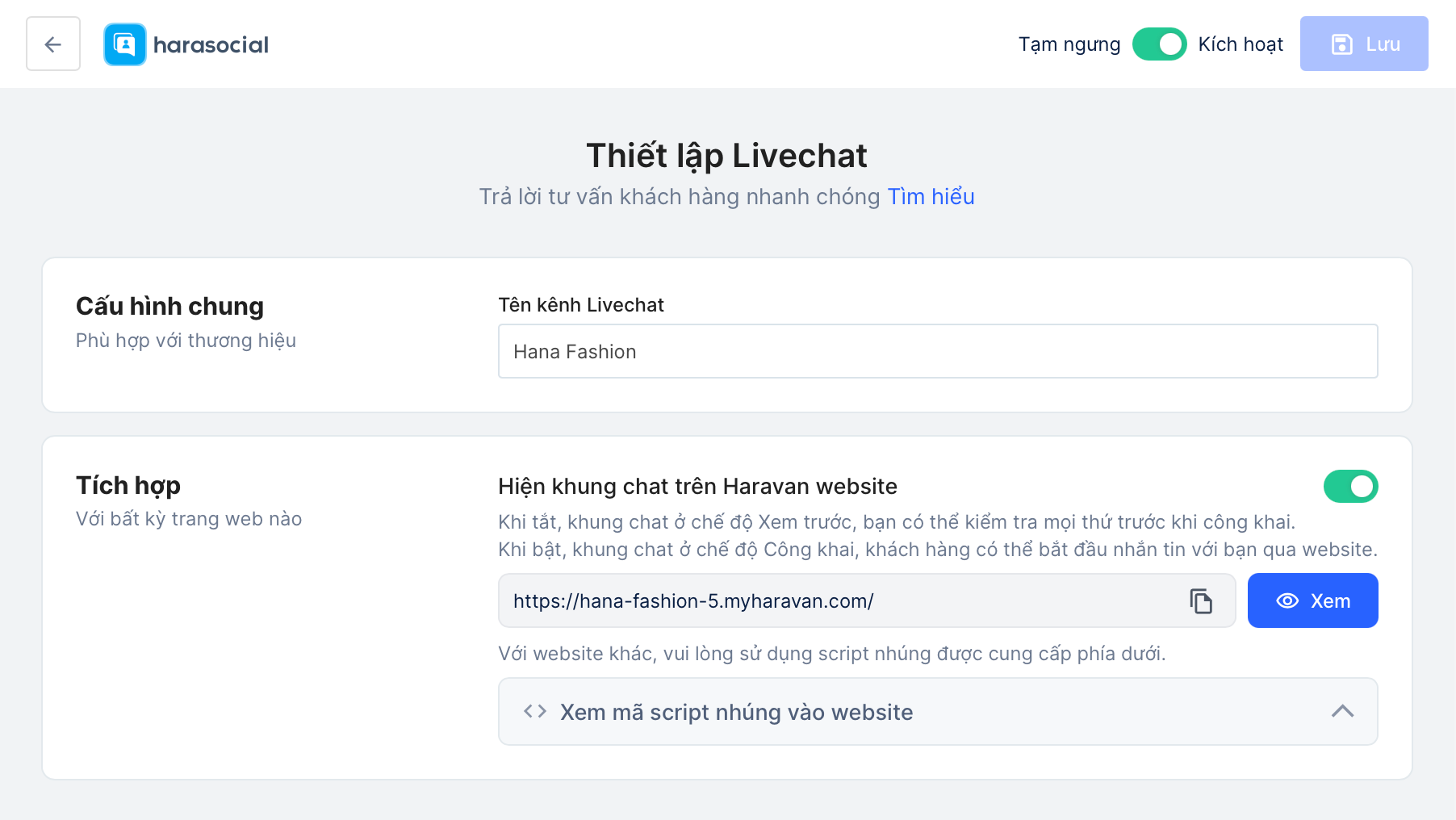
Task: Click the 'Tên kênh Livechat' input field
Action: tap(937, 352)
